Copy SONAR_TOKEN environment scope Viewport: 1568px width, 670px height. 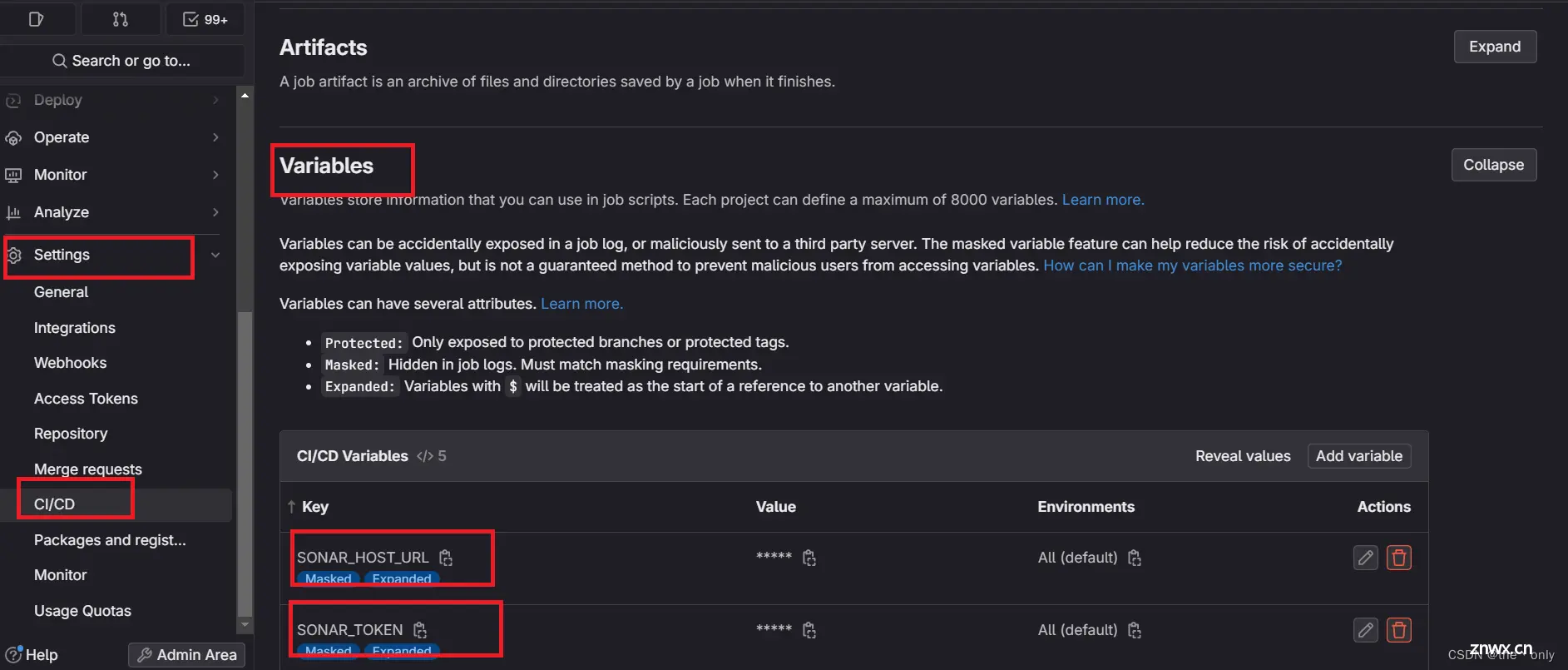coord(1134,630)
